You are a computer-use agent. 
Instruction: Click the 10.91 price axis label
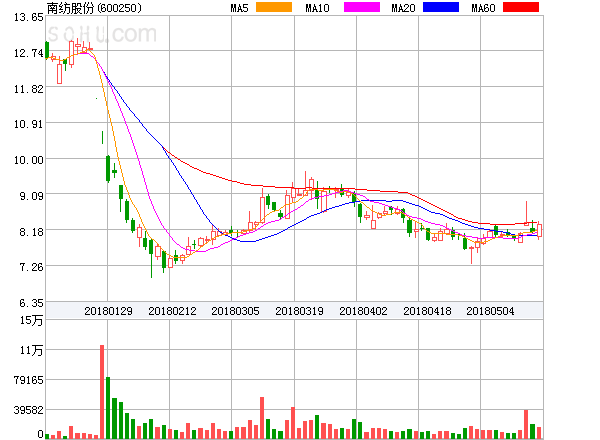pyautogui.click(x=29, y=124)
